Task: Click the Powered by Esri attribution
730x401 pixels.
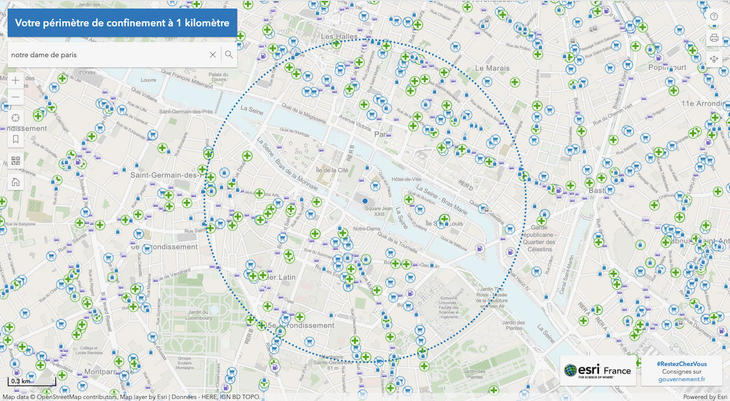Action: 705,396
